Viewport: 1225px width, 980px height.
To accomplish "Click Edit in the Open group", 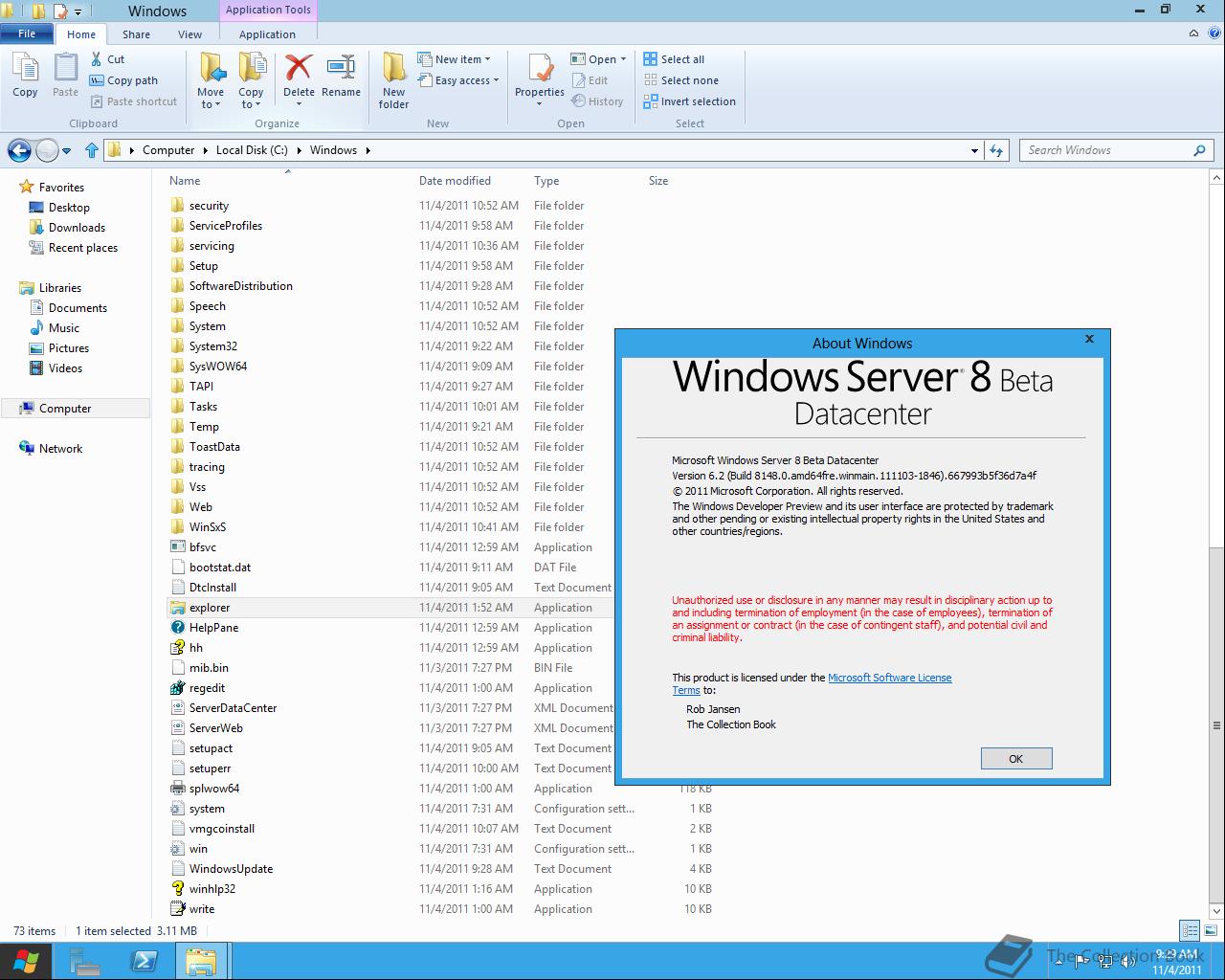I will (x=590, y=80).
